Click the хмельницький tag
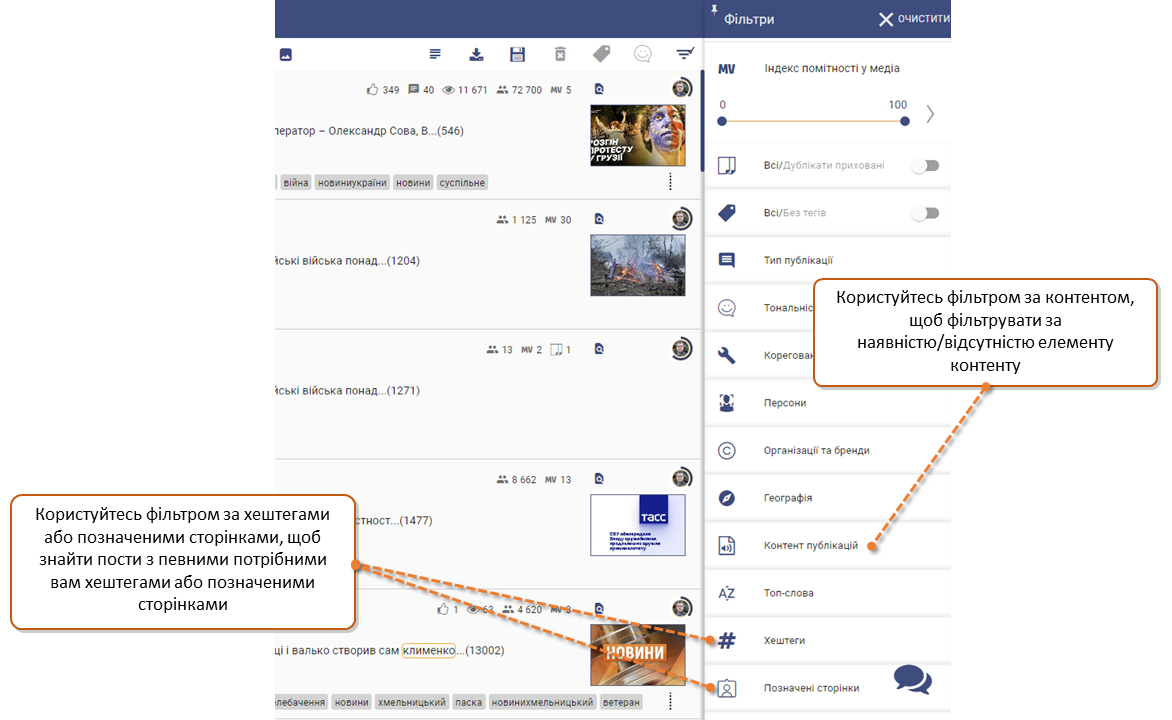The width and height of the screenshot is (1172, 720). click(x=411, y=702)
